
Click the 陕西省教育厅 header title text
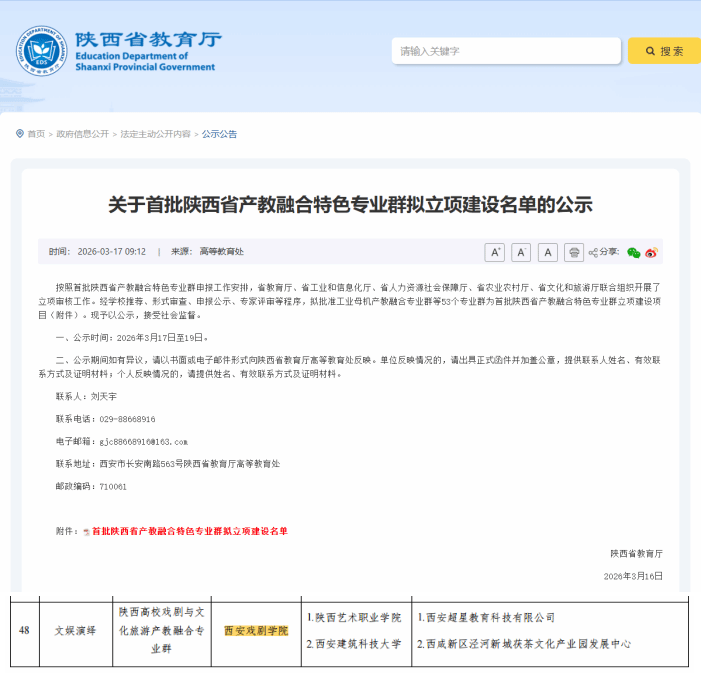click(148, 39)
